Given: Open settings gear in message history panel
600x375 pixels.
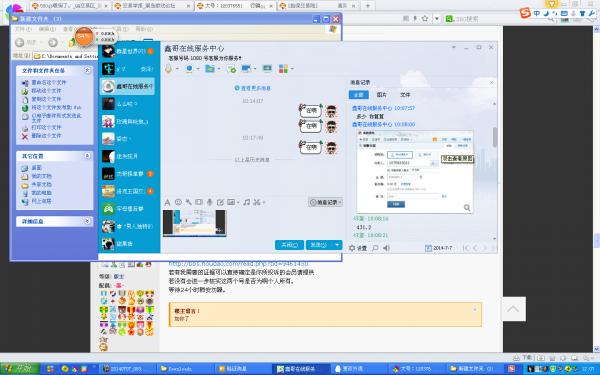Looking at the screenshot, I should [x=352, y=248].
